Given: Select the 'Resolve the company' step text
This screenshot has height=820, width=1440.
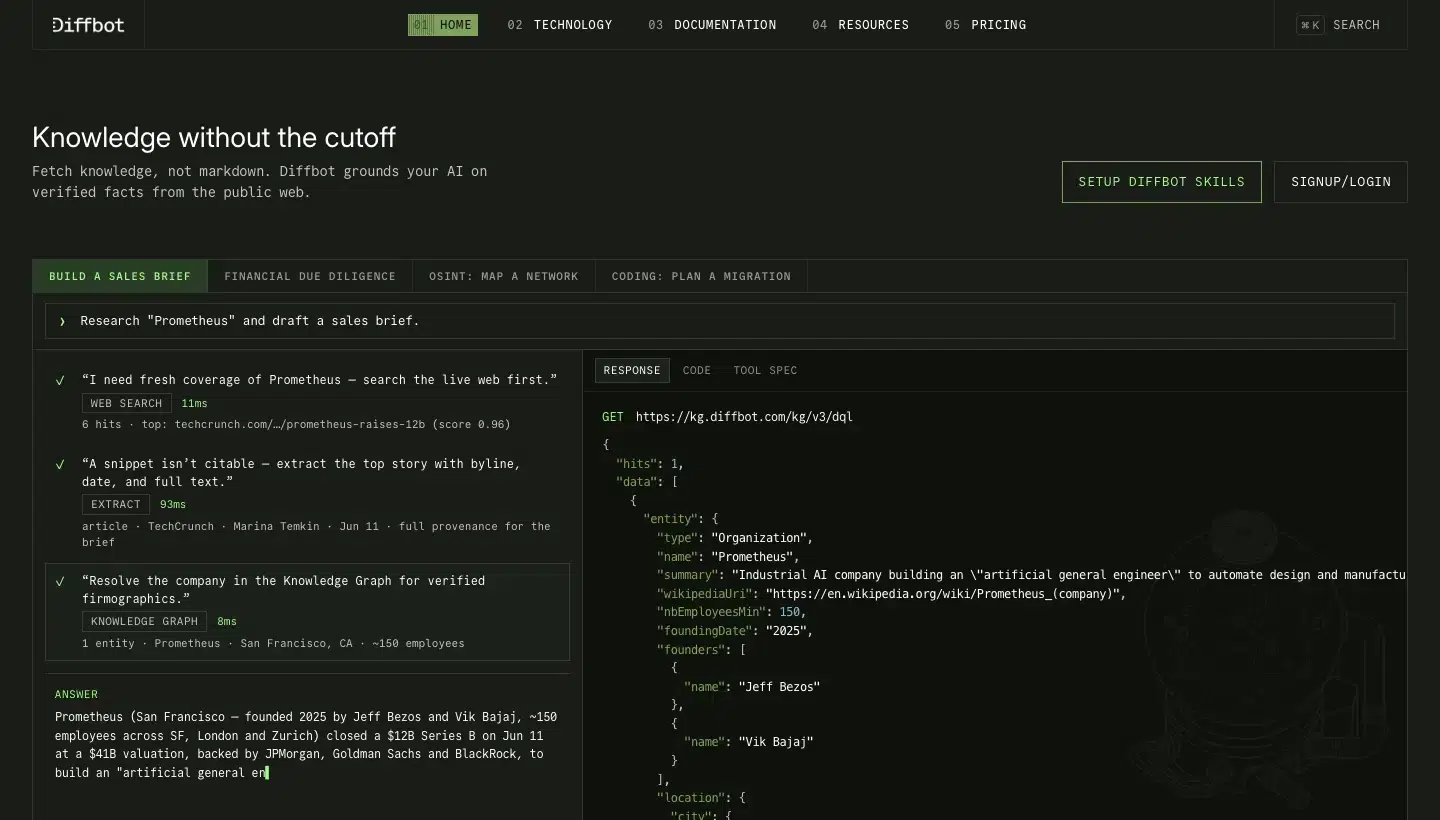Looking at the screenshot, I should click(283, 590).
